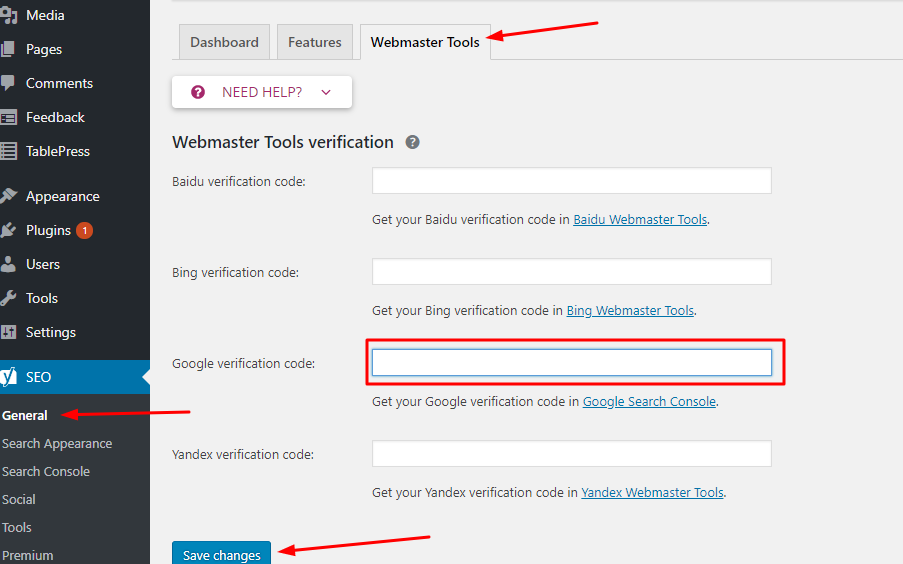Click the Yoast SEO logo icon in sidebar
Viewport: 903px width, 564px height.
click(x=8, y=377)
